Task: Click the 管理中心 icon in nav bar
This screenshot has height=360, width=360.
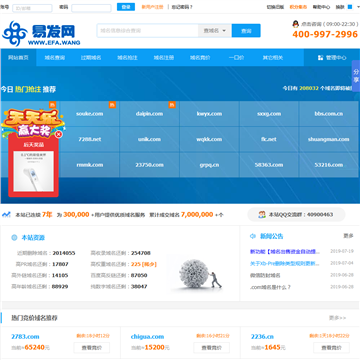Action: click(x=321, y=58)
